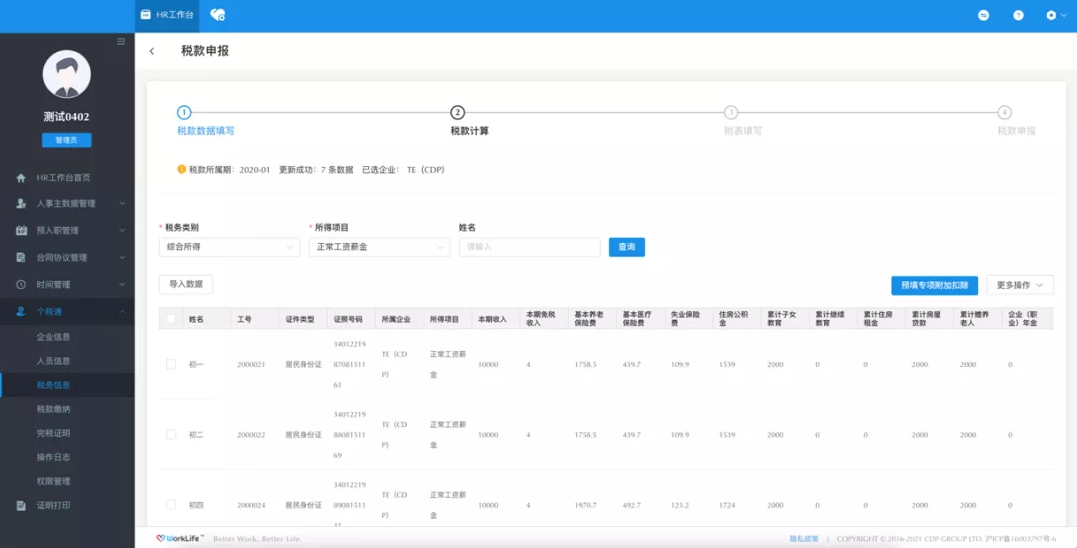The height and width of the screenshot is (548, 1077).
Task: Open 完税证明 in the sidebar
Action: pos(54,433)
